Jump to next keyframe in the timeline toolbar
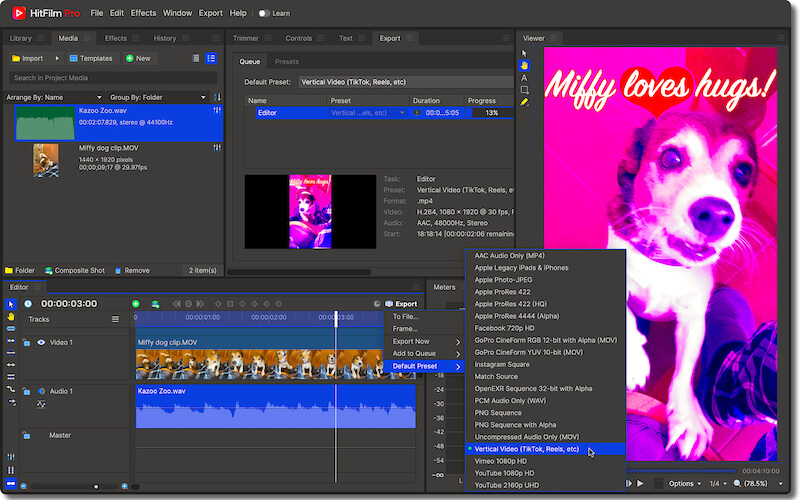This screenshot has height=500, width=800. 201,304
